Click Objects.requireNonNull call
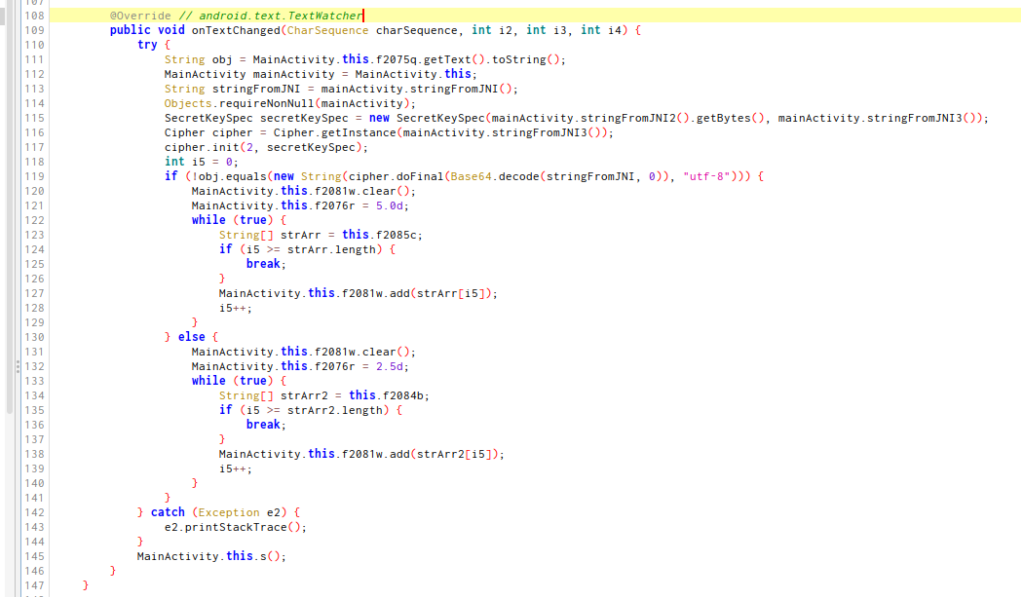The width and height of the screenshot is (1021, 597). tap(289, 104)
